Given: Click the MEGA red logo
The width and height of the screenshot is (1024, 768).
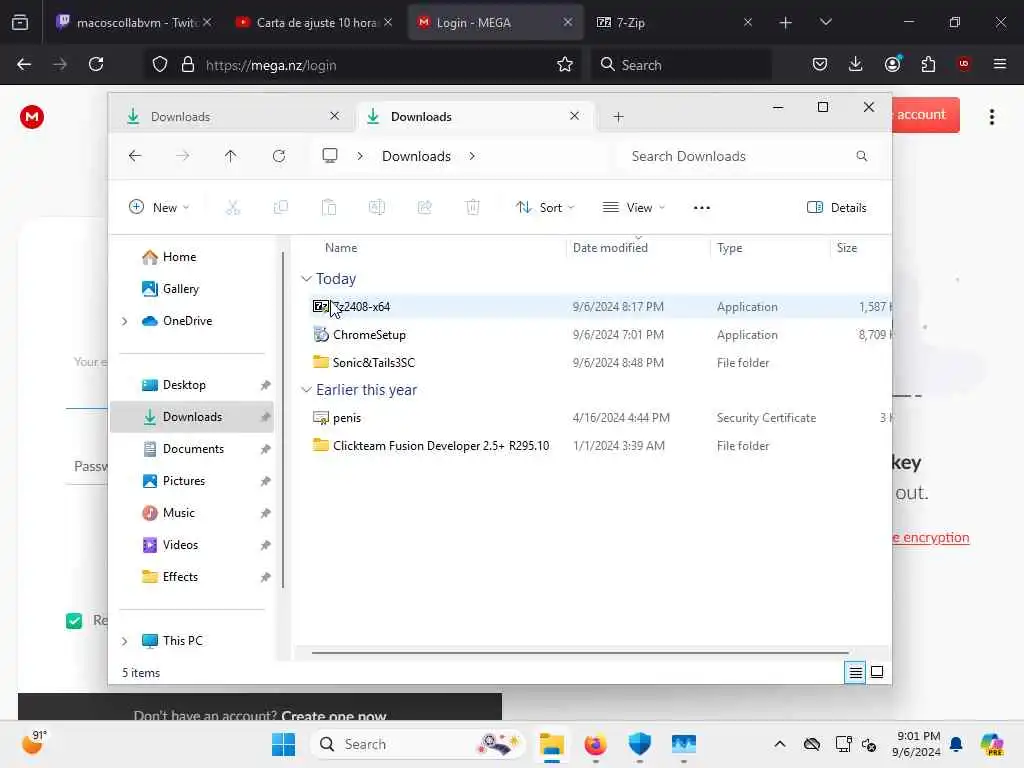Looking at the screenshot, I should (31, 117).
